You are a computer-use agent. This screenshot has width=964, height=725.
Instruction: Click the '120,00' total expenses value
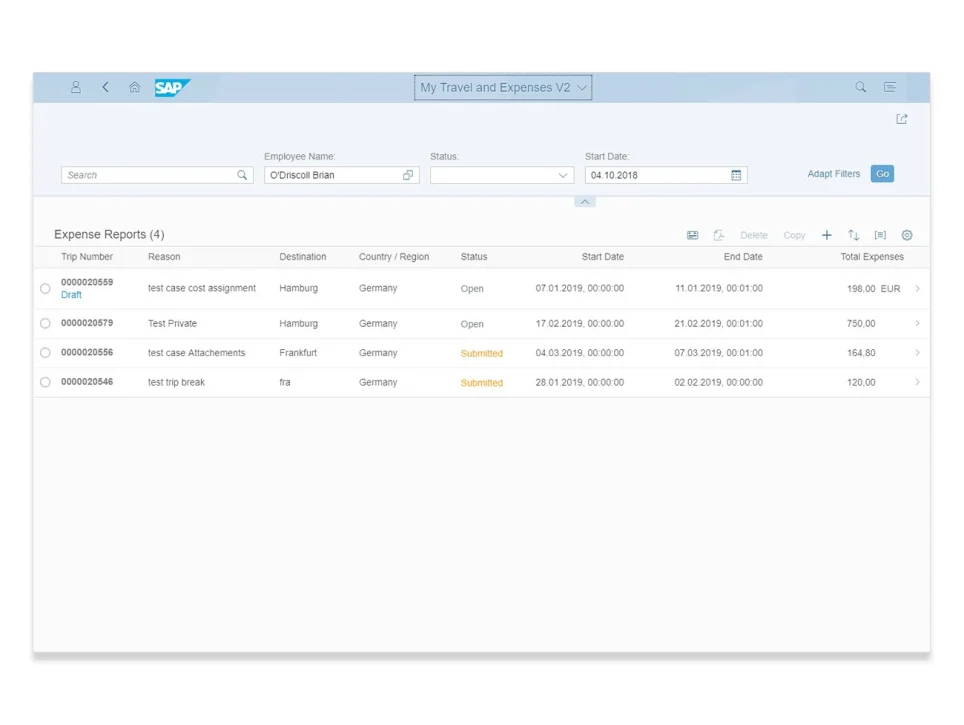[x=861, y=382]
